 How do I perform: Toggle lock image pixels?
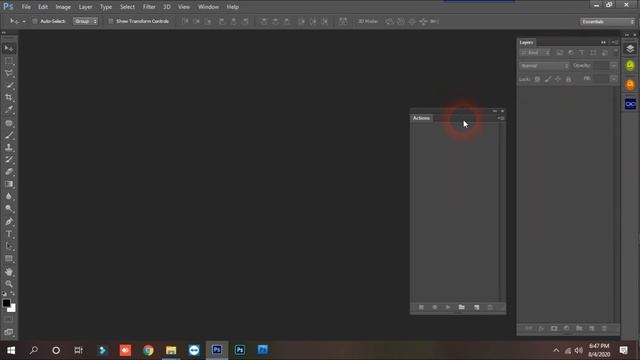[548, 79]
